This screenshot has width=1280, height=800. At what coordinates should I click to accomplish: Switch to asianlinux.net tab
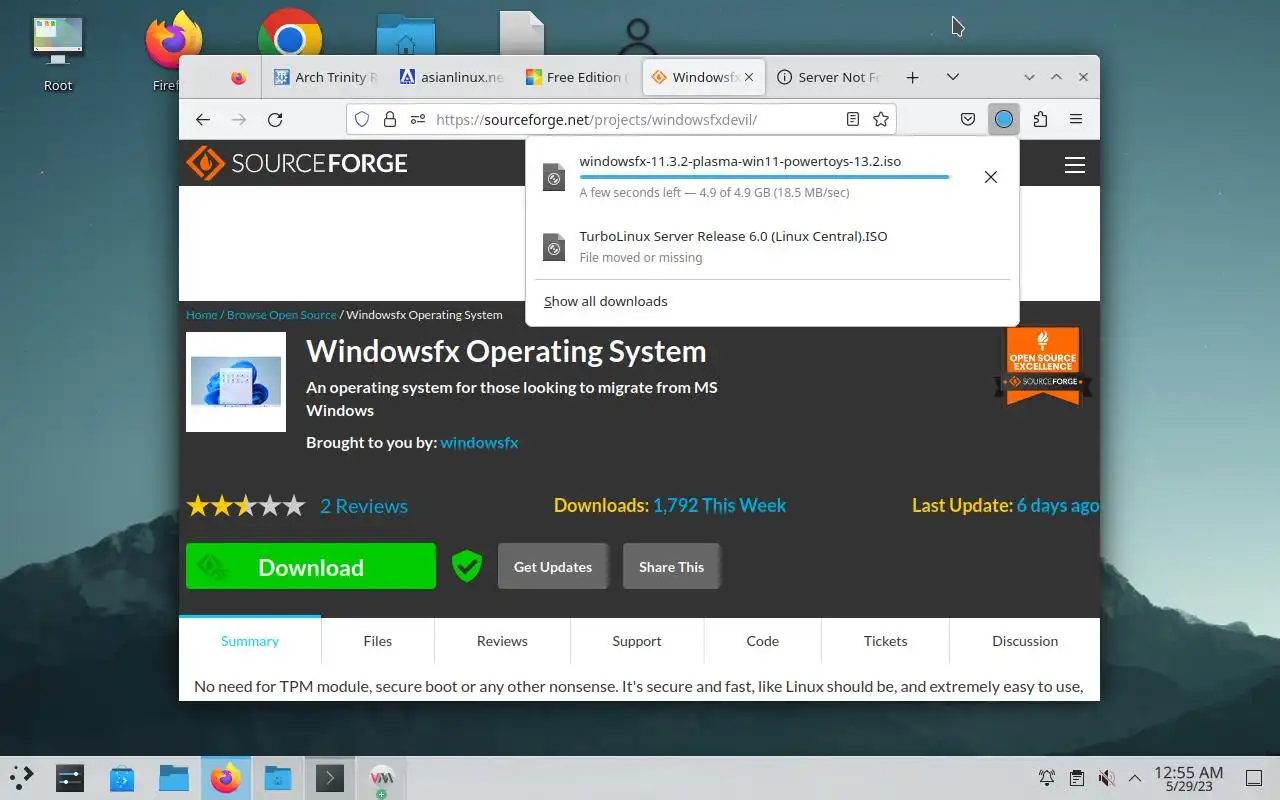tap(451, 77)
